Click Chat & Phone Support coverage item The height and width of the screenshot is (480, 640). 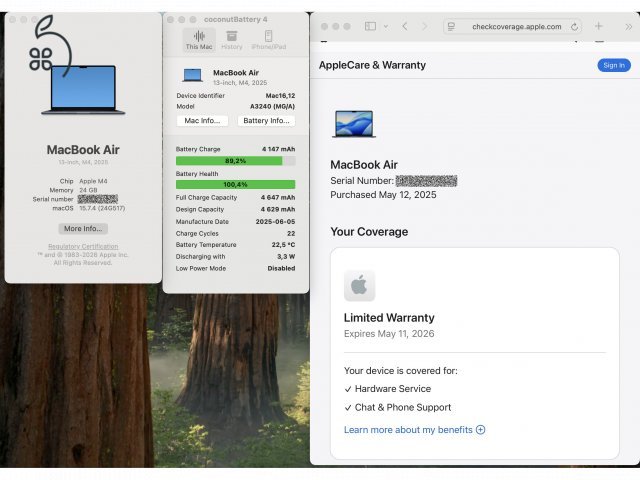403,407
